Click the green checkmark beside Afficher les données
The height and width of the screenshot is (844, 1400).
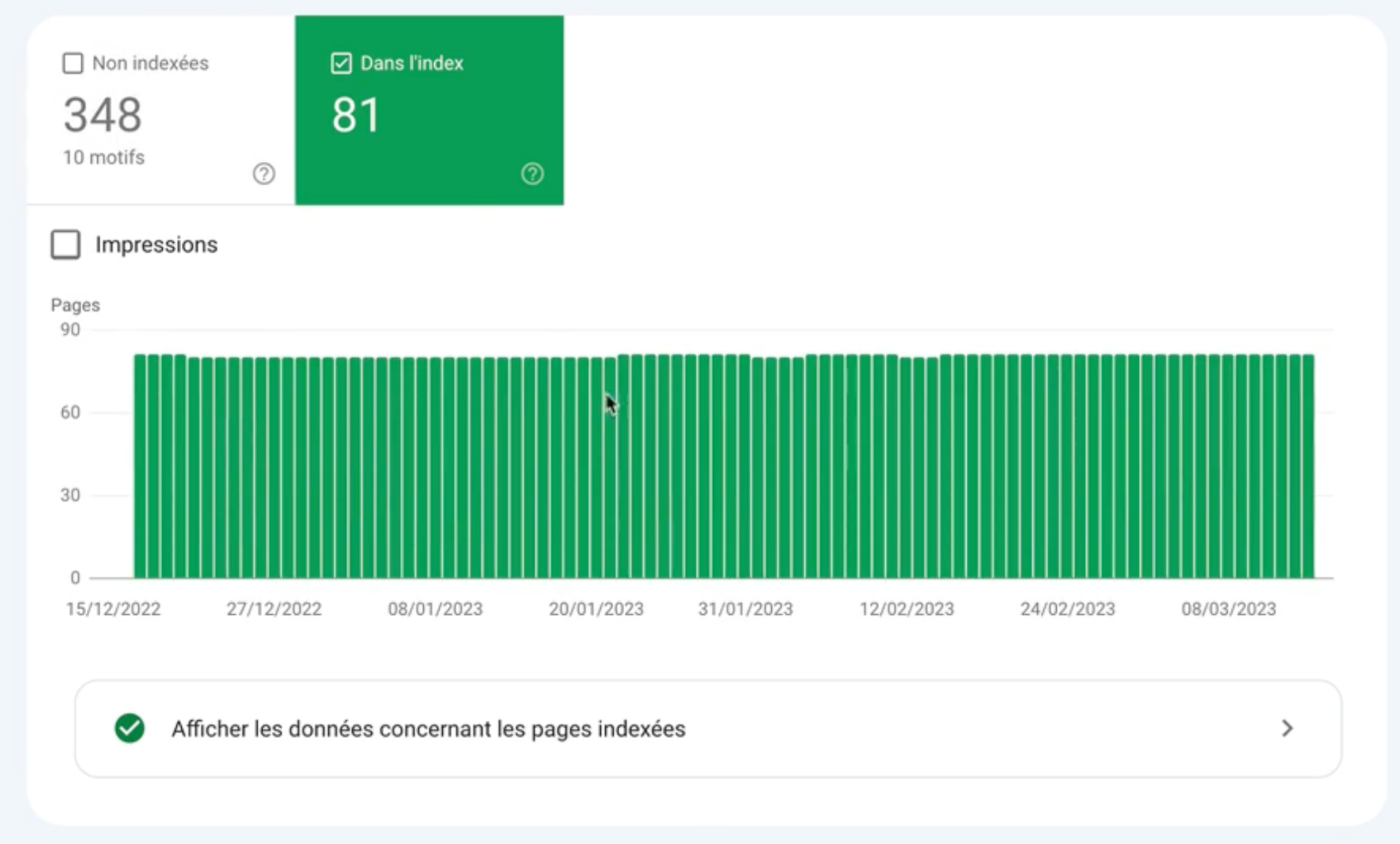(129, 728)
